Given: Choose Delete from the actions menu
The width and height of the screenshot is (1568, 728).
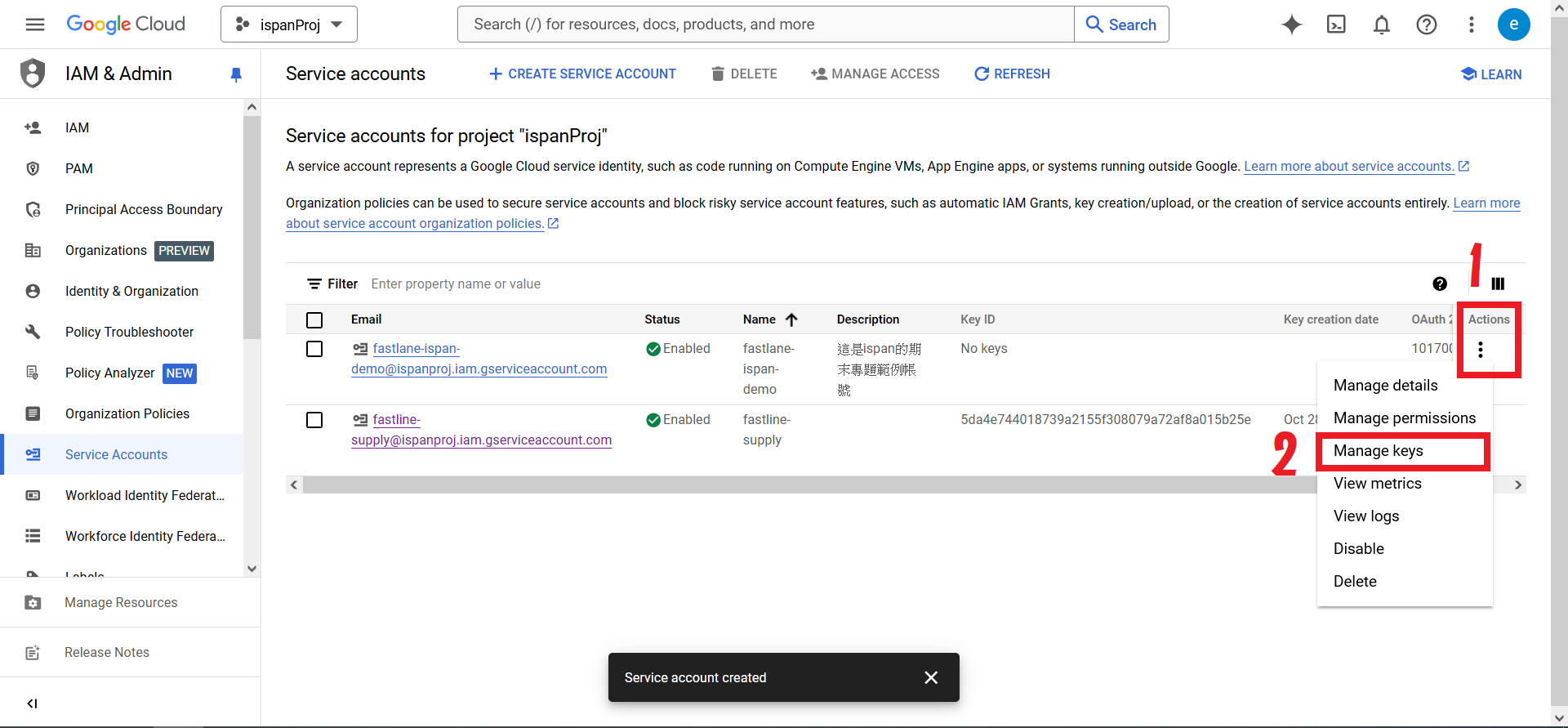Looking at the screenshot, I should (x=1405, y=581).
